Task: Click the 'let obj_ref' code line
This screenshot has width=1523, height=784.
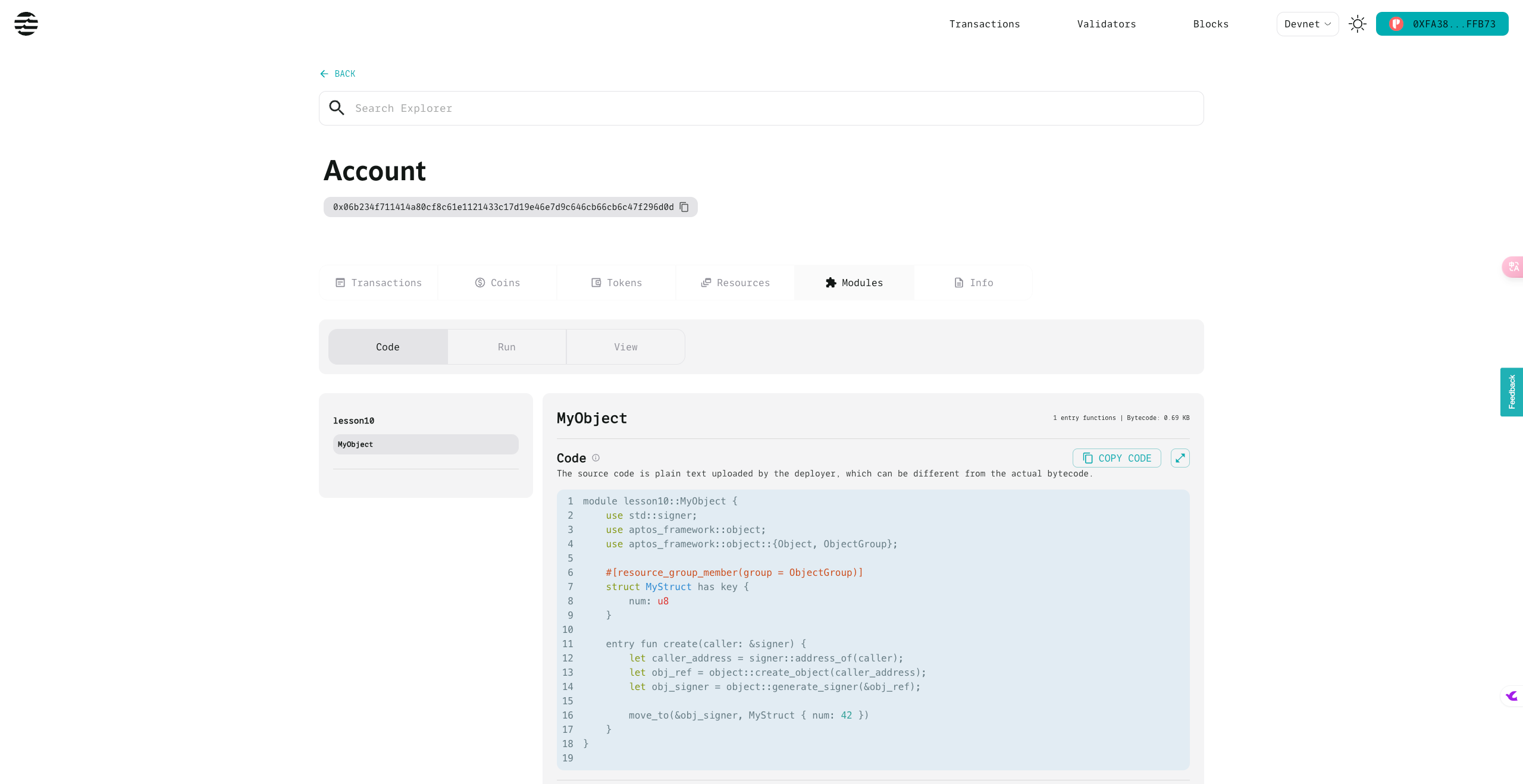Action: pyautogui.click(x=778, y=672)
